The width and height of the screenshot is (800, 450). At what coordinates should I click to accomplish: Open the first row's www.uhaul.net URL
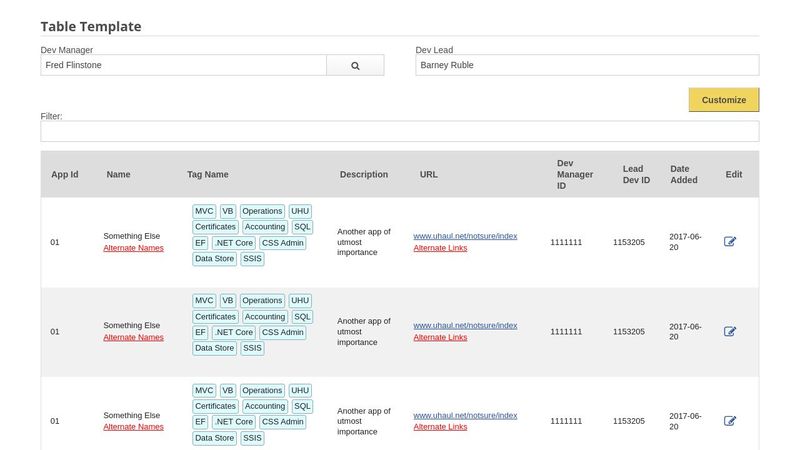point(465,236)
